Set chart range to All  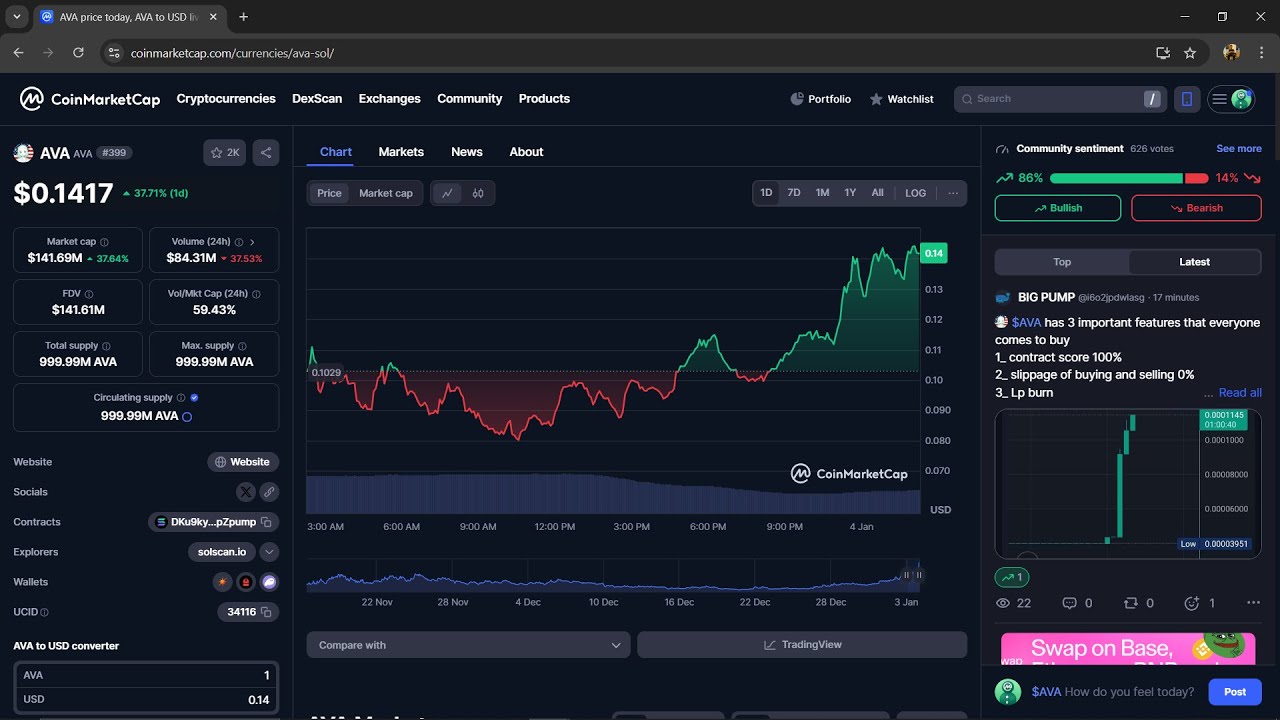point(877,193)
